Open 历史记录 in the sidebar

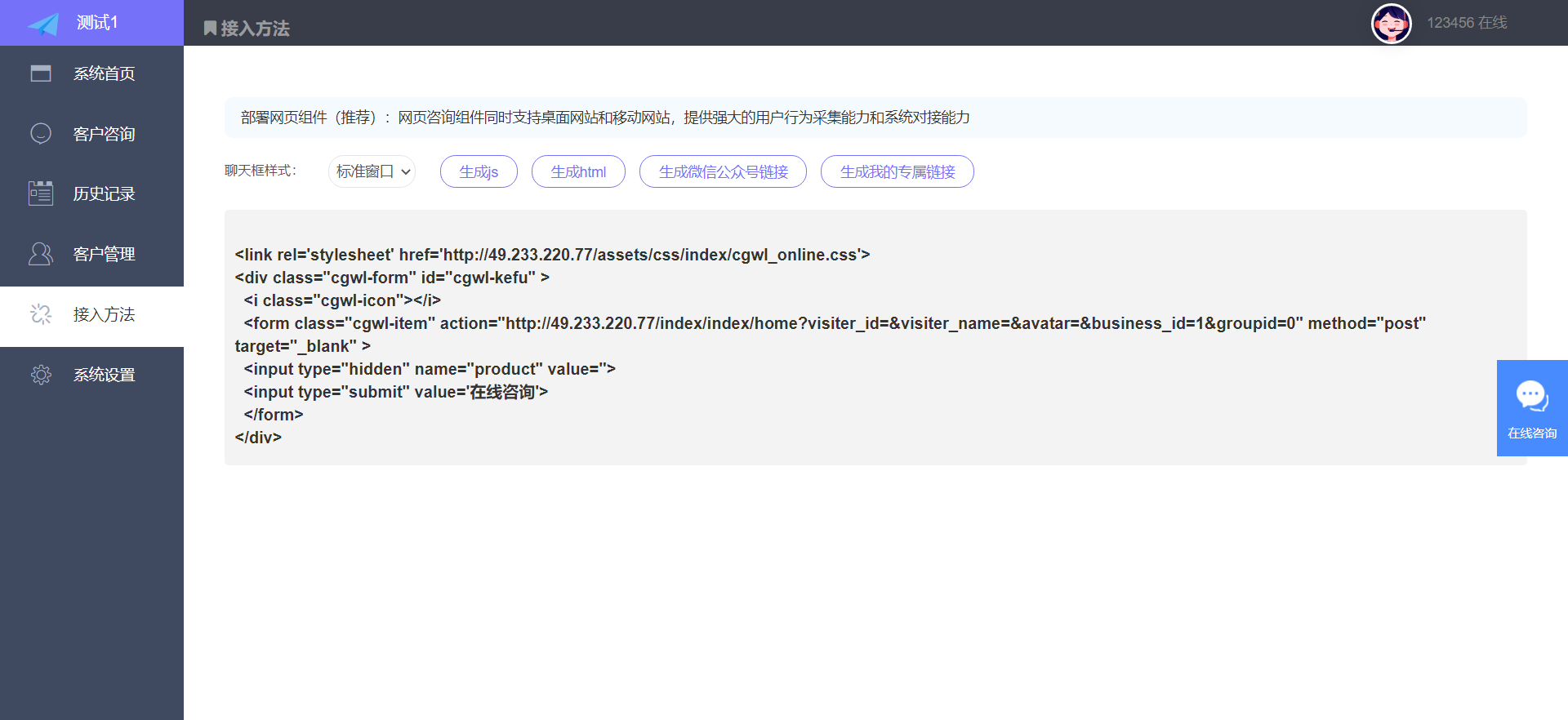(x=104, y=193)
